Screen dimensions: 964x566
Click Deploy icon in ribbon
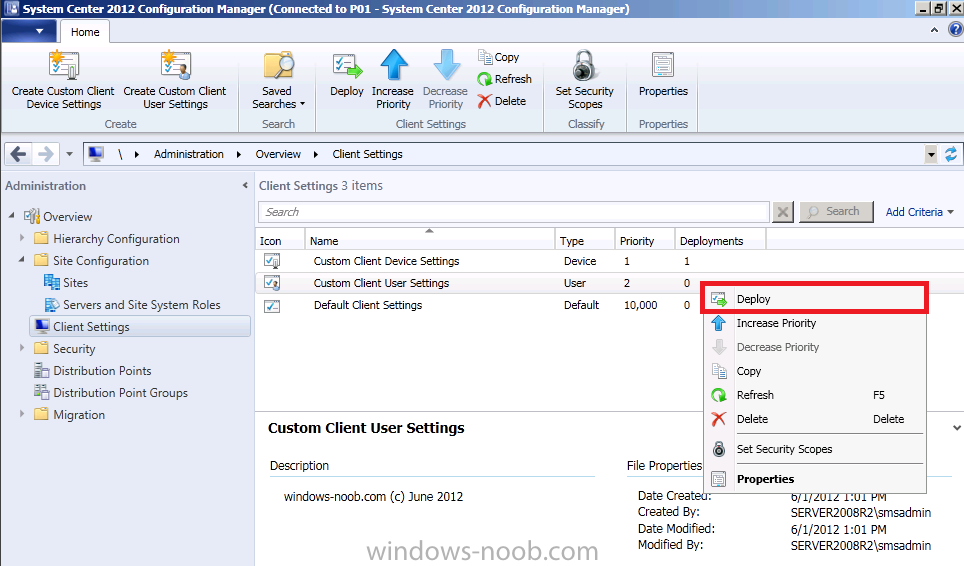tap(347, 66)
